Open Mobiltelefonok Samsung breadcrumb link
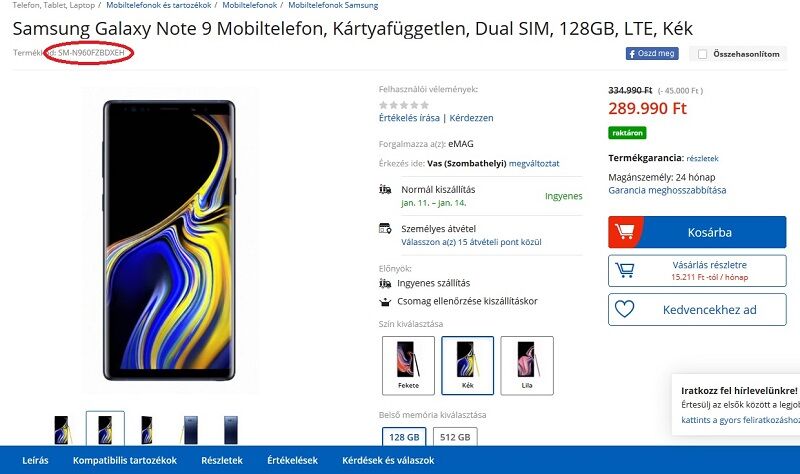The image size is (800, 474). pyautogui.click(x=333, y=5)
